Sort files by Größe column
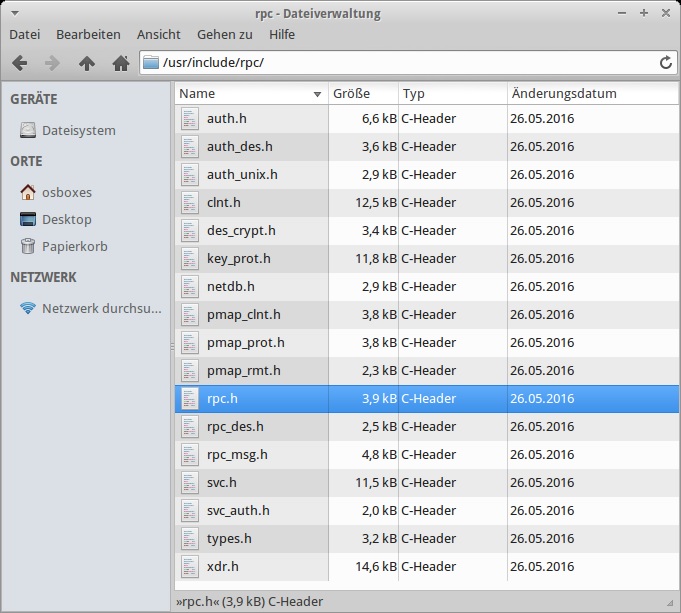 (351, 93)
